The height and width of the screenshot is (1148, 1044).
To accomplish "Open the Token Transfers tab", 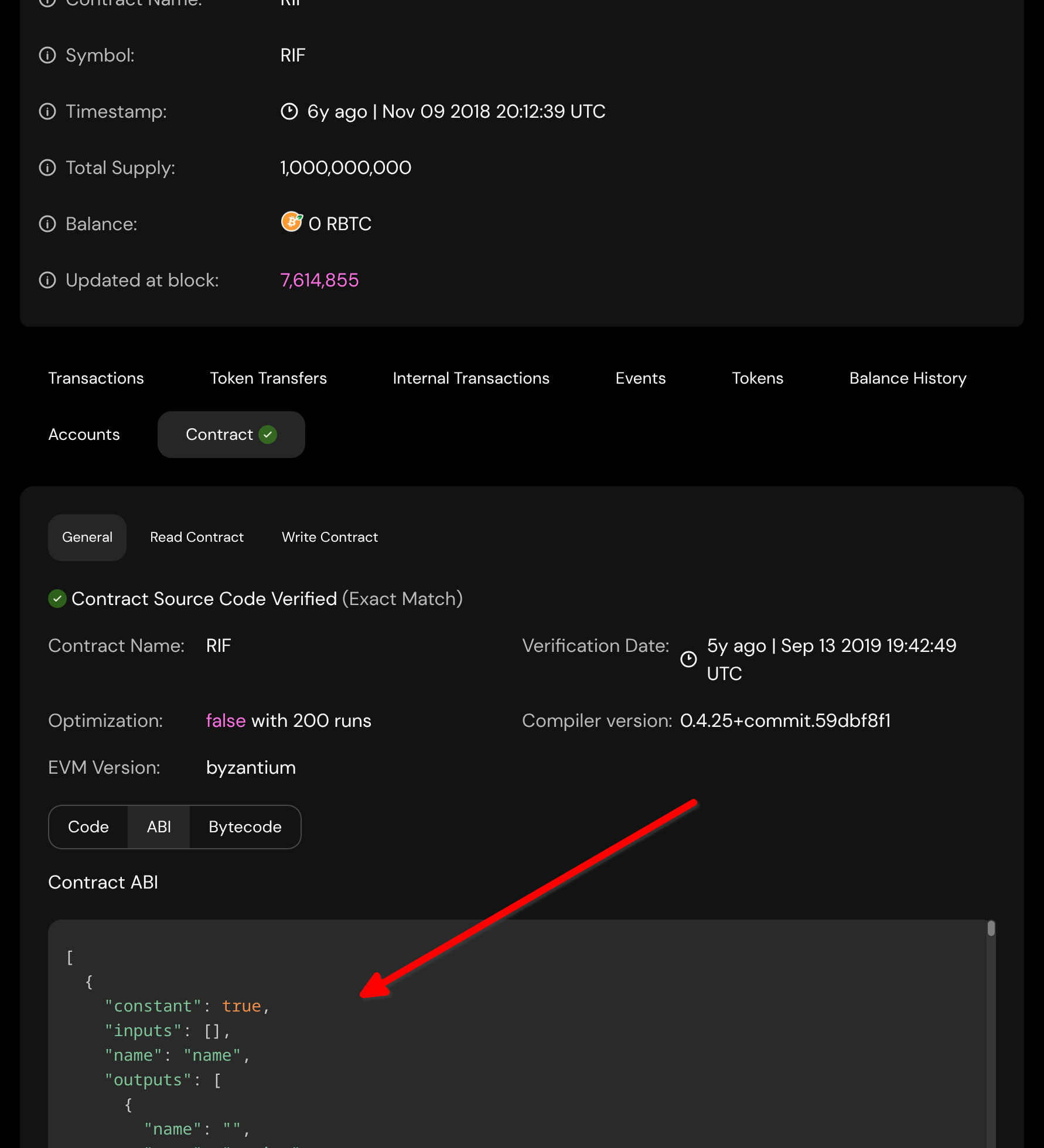I will tap(268, 378).
